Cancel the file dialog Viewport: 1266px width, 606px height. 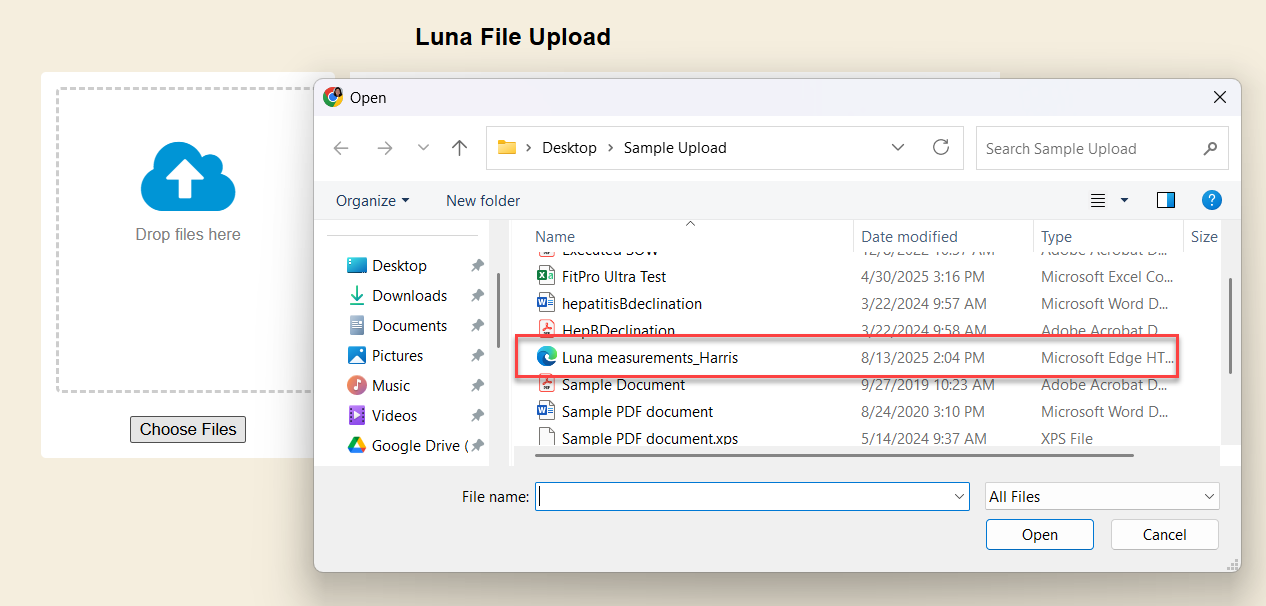(1164, 534)
